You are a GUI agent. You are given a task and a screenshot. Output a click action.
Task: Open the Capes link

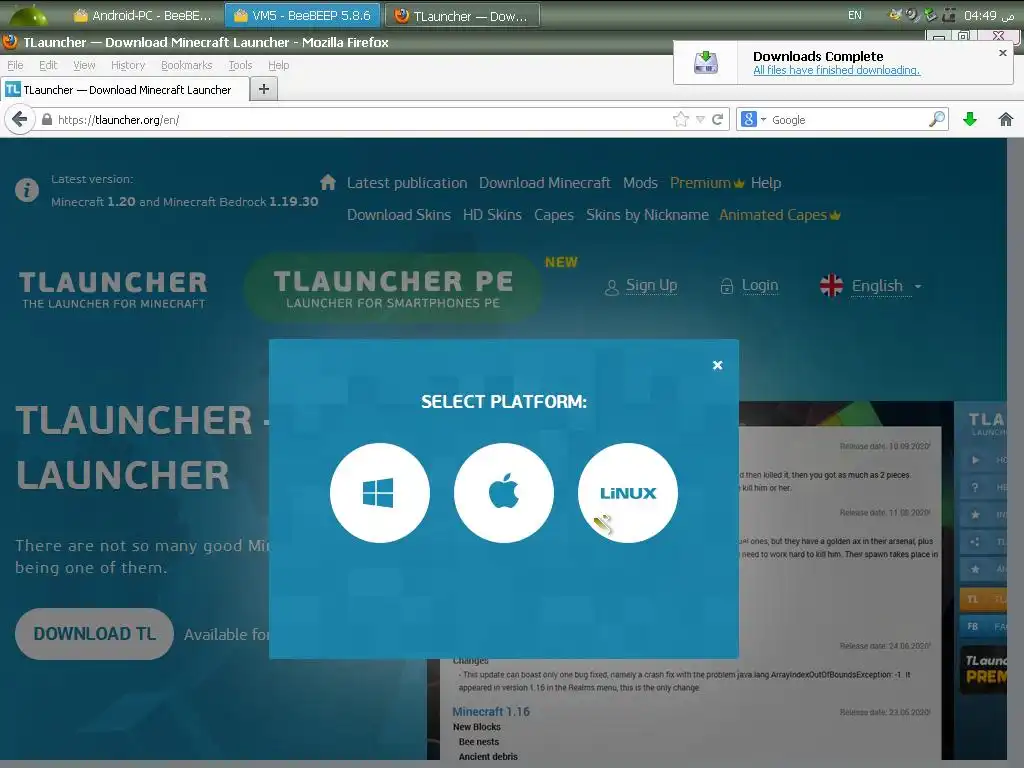554,215
